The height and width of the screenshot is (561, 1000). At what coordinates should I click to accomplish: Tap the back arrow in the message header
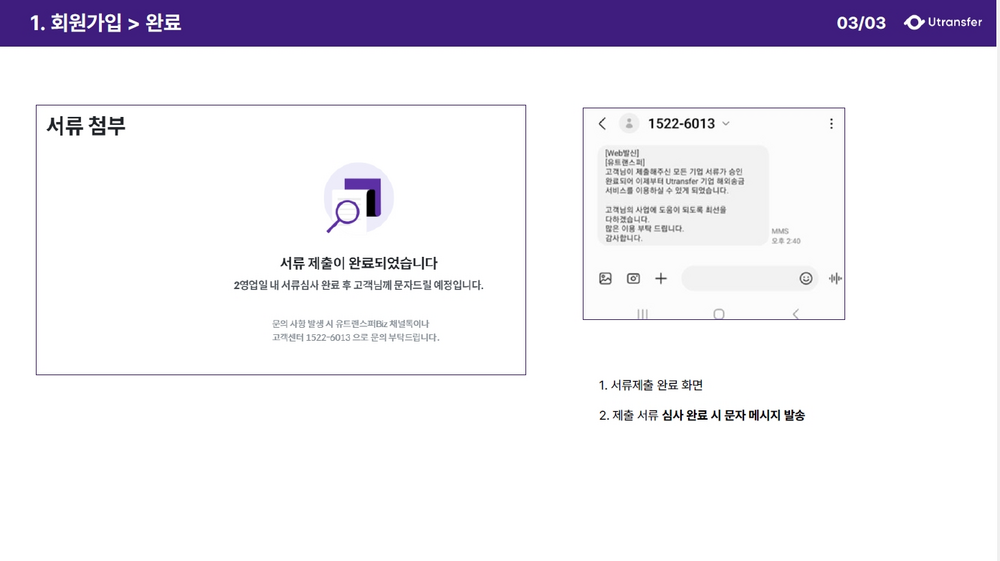coord(602,124)
